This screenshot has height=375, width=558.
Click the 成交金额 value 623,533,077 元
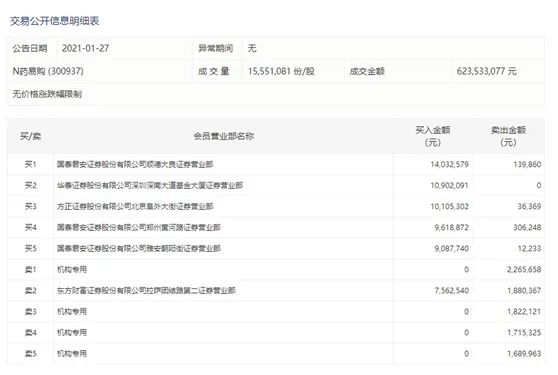tap(486, 71)
